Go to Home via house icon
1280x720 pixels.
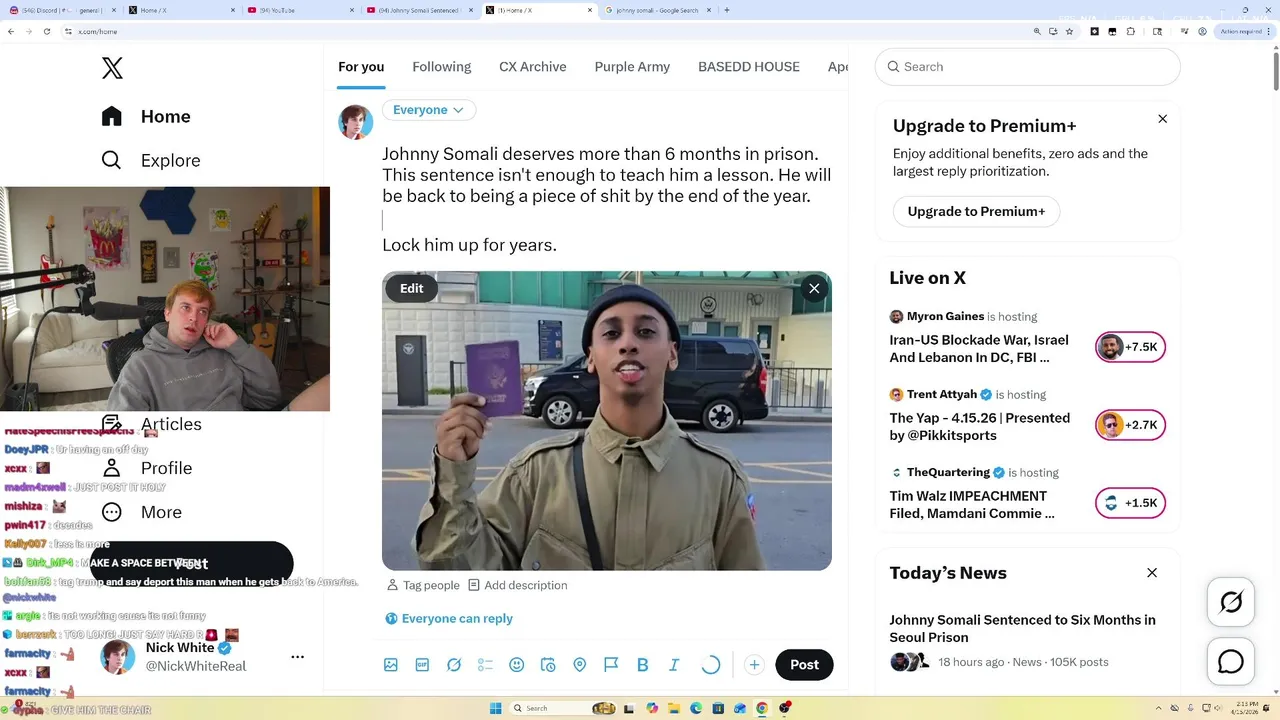point(112,116)
